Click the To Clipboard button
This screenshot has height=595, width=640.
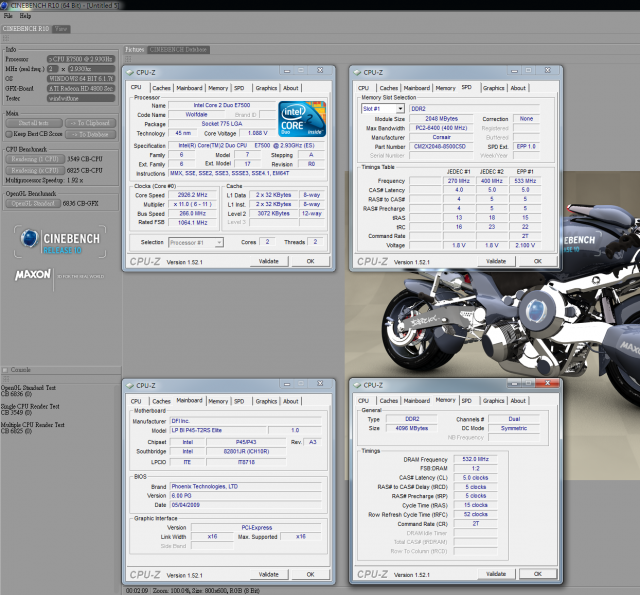click(91, 123)
